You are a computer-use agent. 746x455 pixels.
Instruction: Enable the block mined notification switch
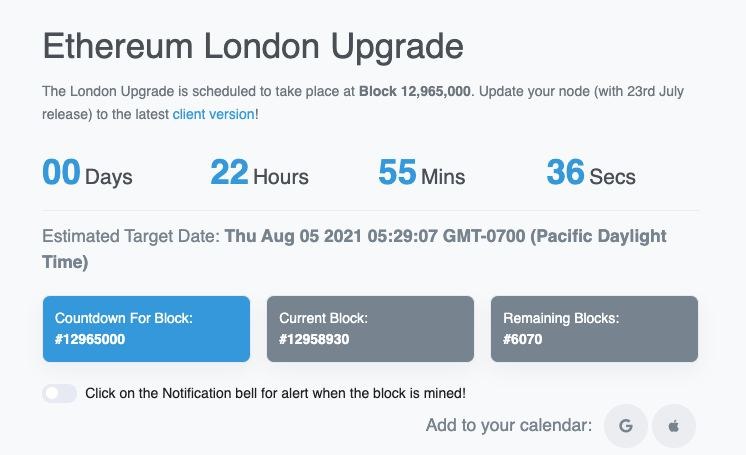point(59,394)
